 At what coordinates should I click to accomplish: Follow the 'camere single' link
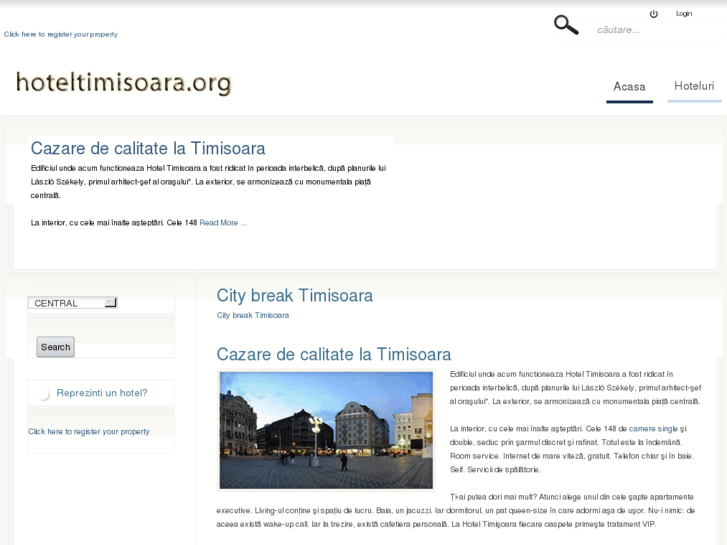(x=653, y=429)
